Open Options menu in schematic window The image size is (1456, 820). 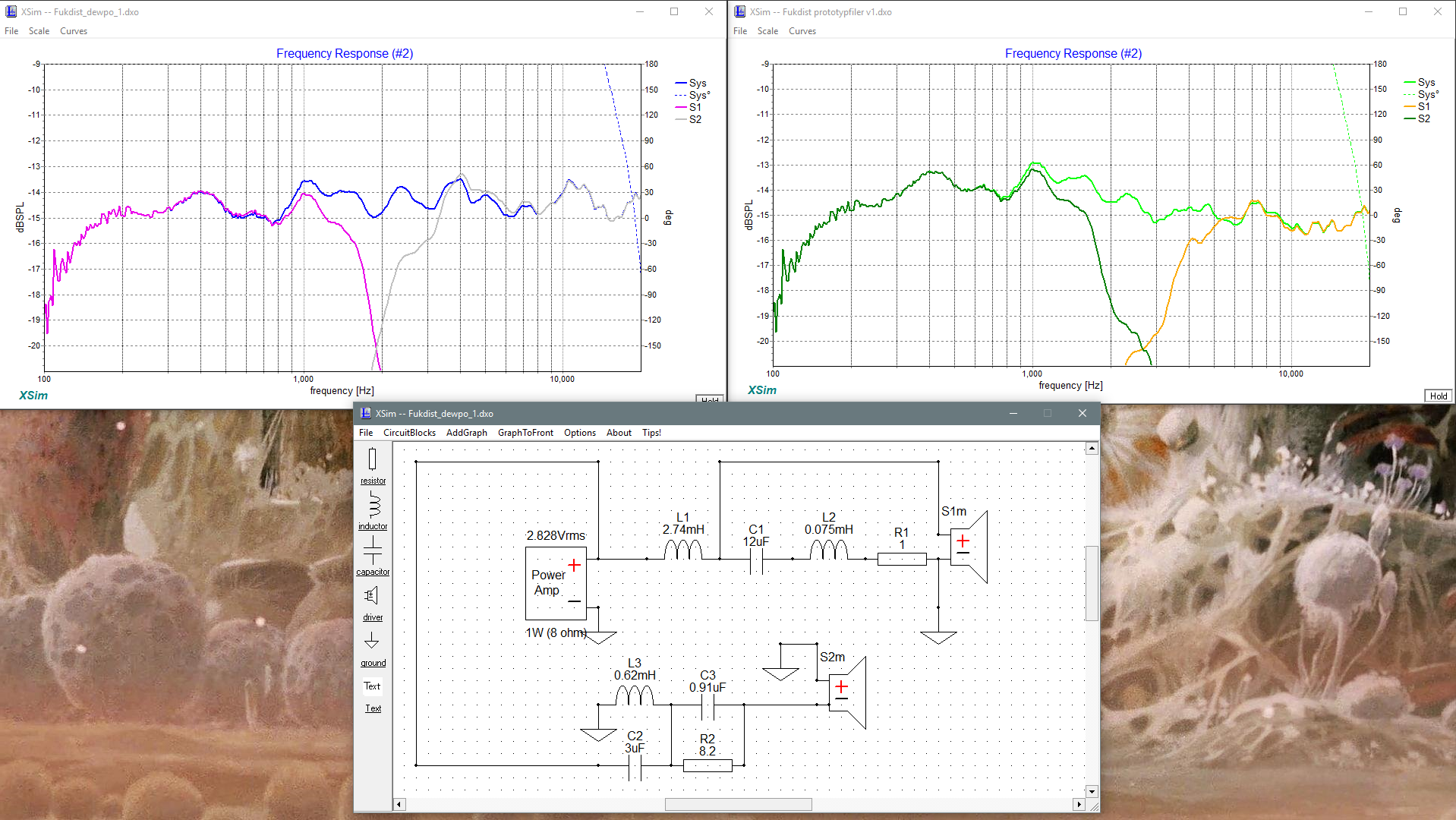pos(580,433)
